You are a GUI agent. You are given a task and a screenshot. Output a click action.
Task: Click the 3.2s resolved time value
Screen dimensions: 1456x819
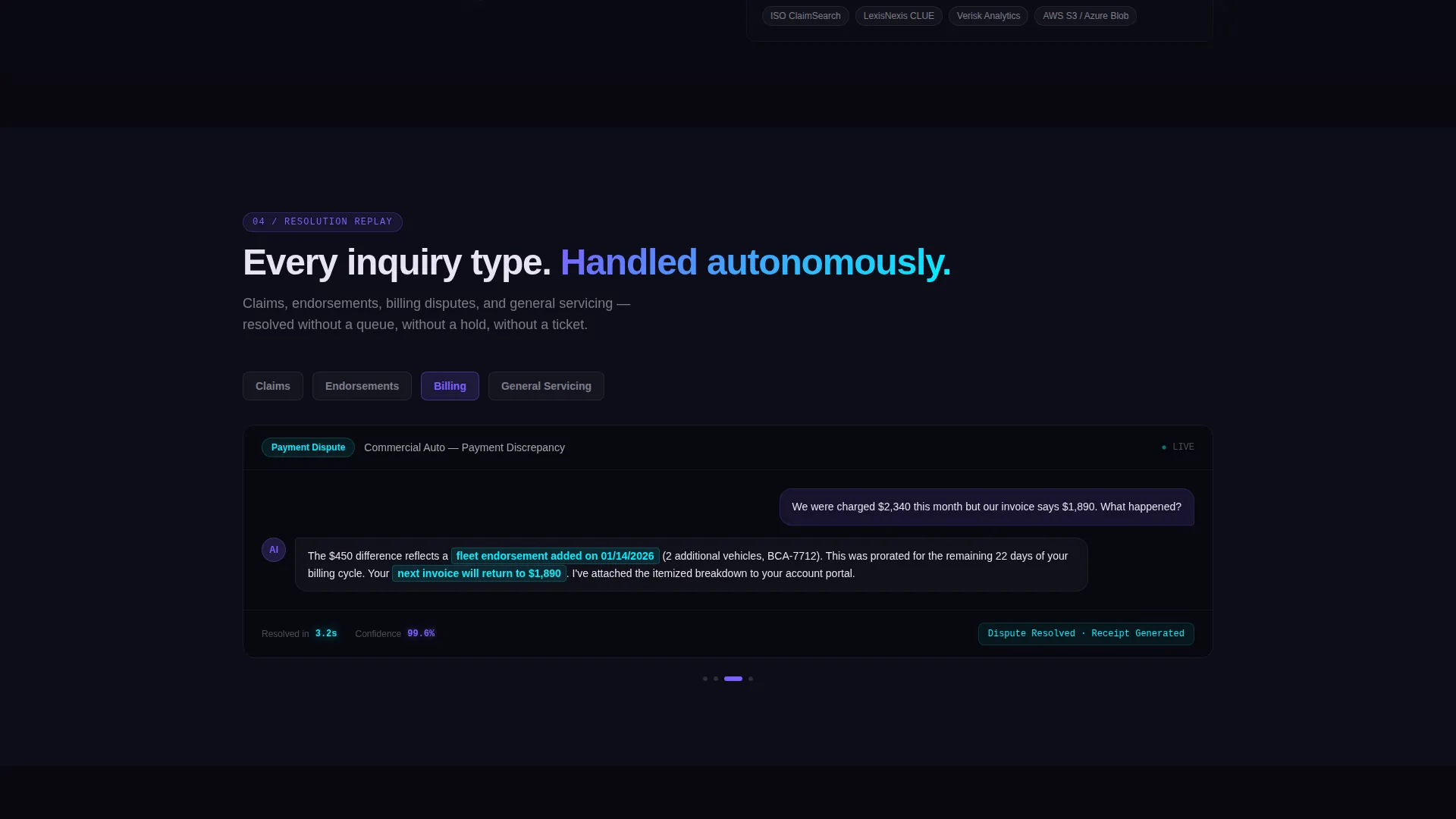tap(326, 634)
